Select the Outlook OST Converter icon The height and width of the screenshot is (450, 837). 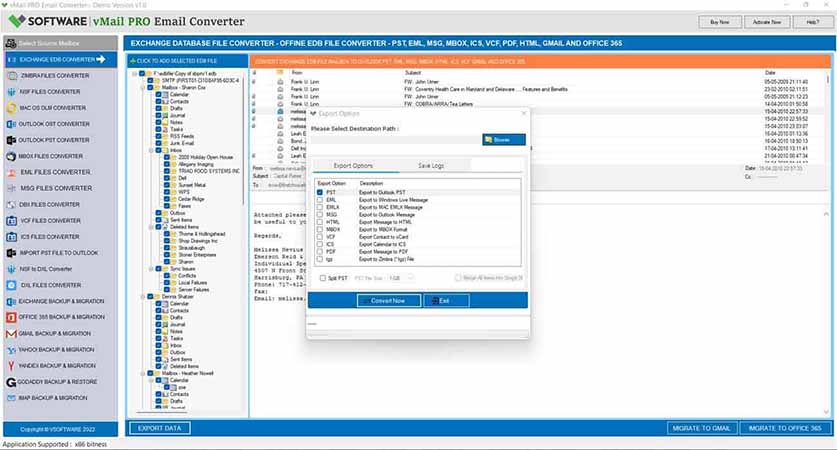11,124
